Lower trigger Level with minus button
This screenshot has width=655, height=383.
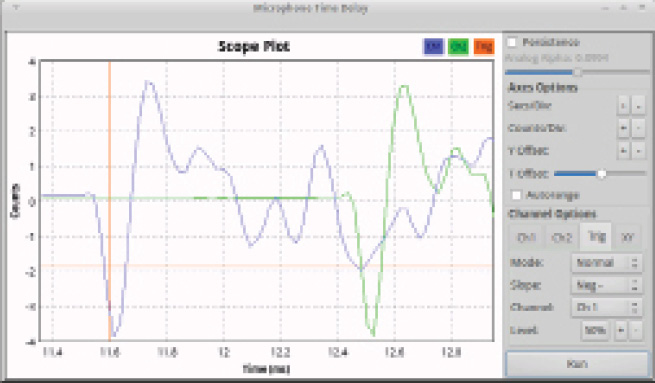tap(636, 330)
